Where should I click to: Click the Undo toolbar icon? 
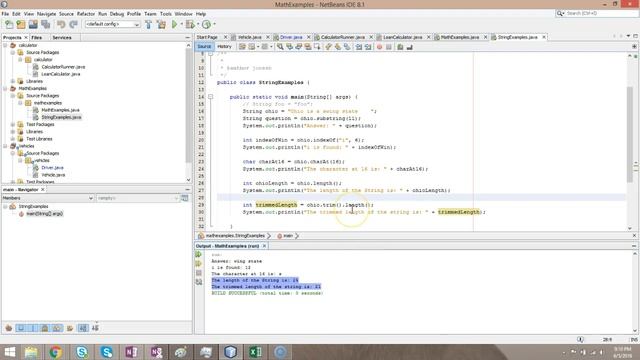click(61, 24)
